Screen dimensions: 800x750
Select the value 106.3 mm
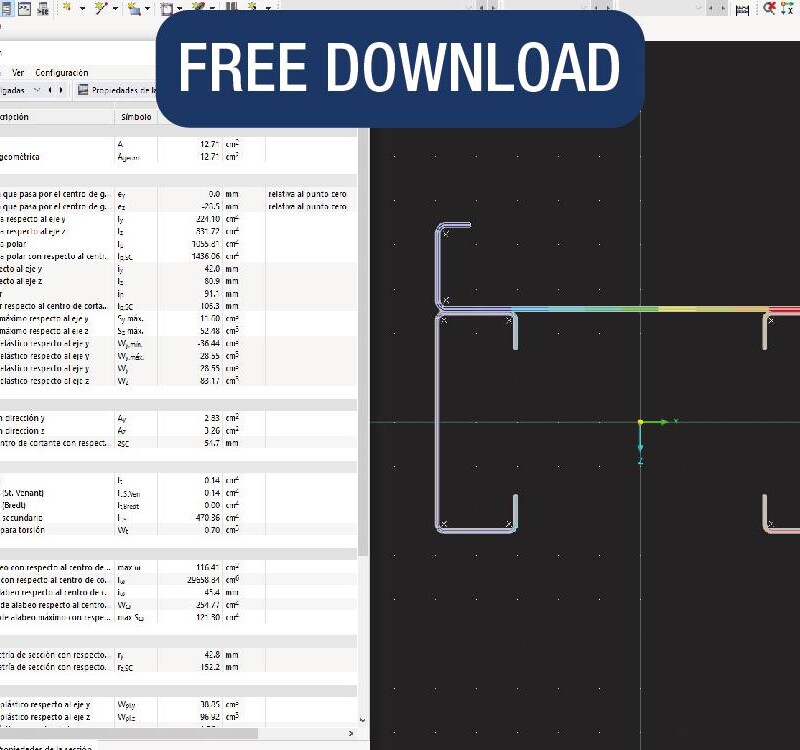[210, 306]
